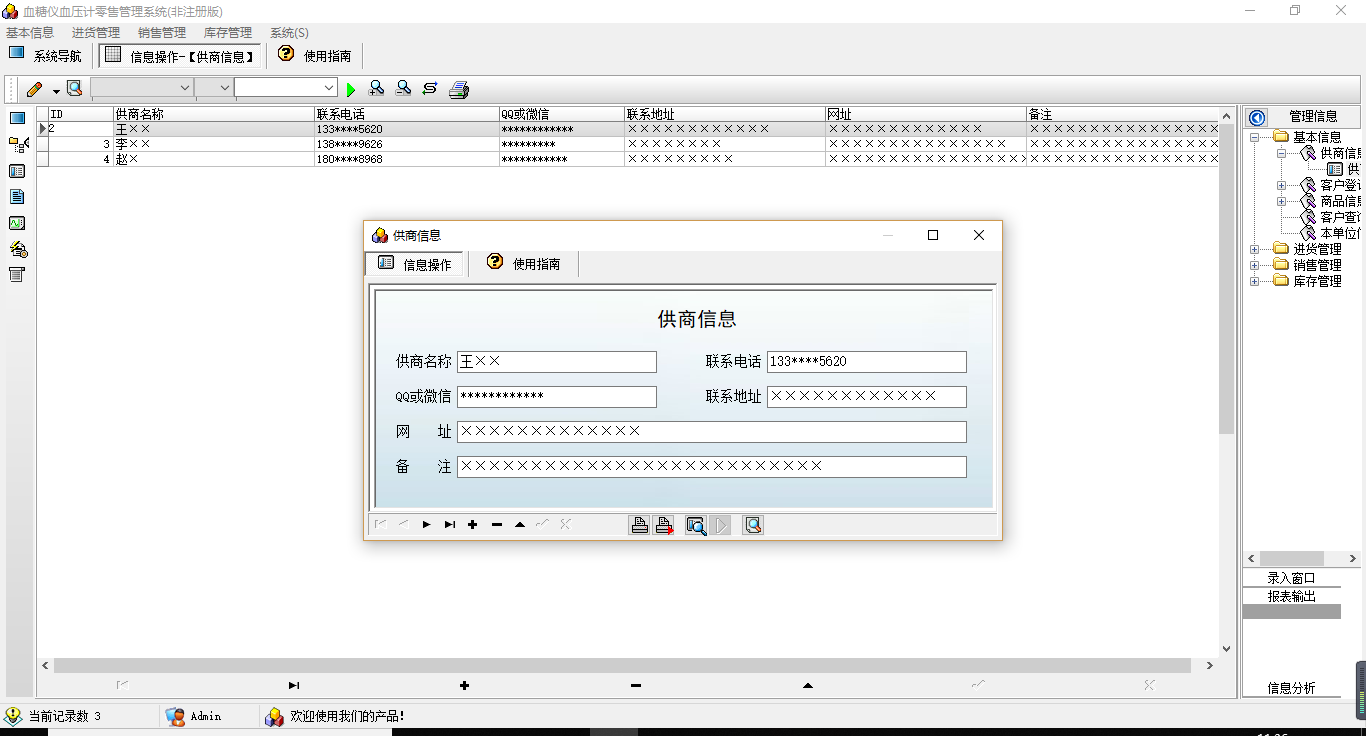Image resolution: width=1366 pixels, height=736 pixels.
Task: Click the printer icon with red arrow
Action: click(x=664, y=525)
